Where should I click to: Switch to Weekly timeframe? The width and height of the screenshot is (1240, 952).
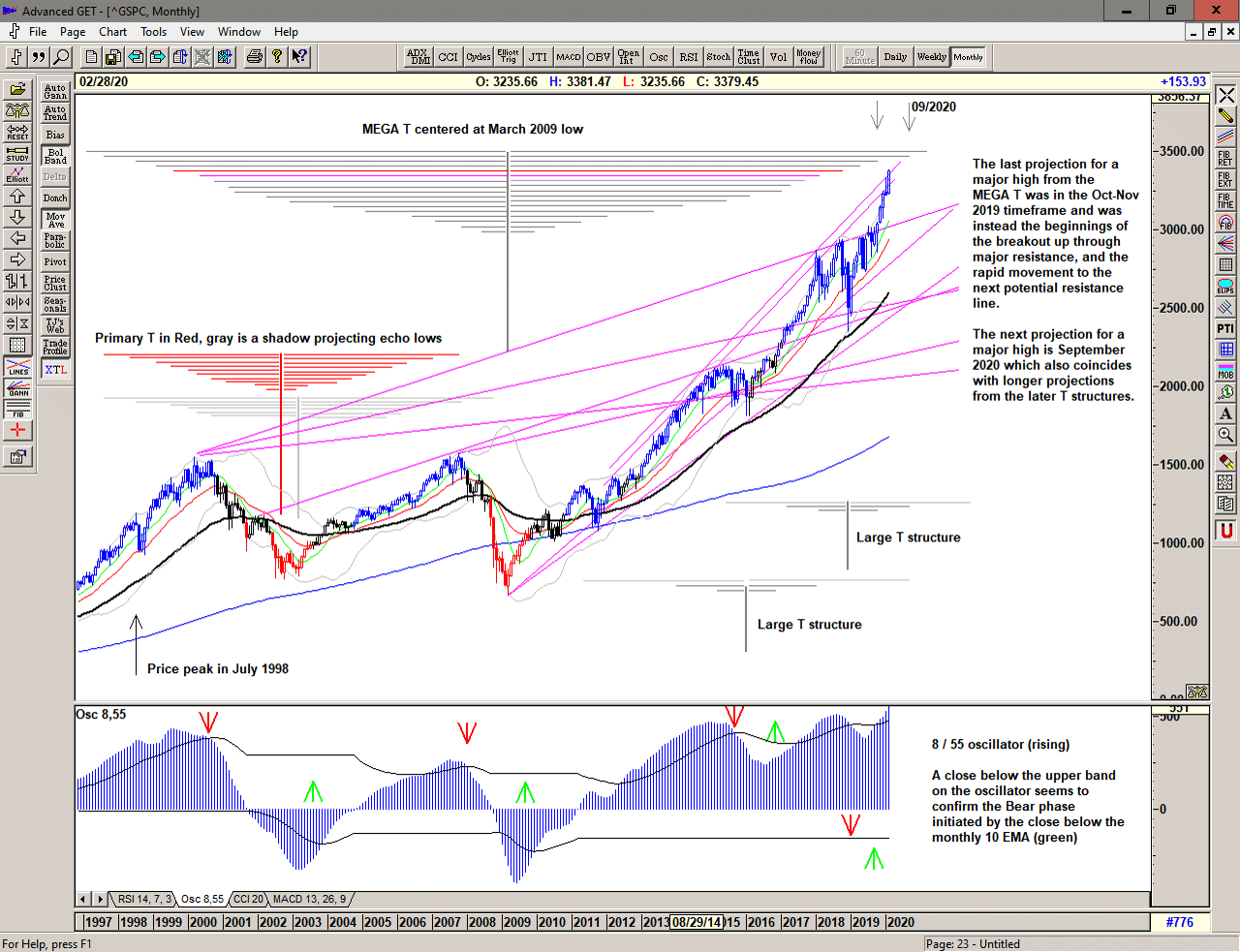point(931,57)
